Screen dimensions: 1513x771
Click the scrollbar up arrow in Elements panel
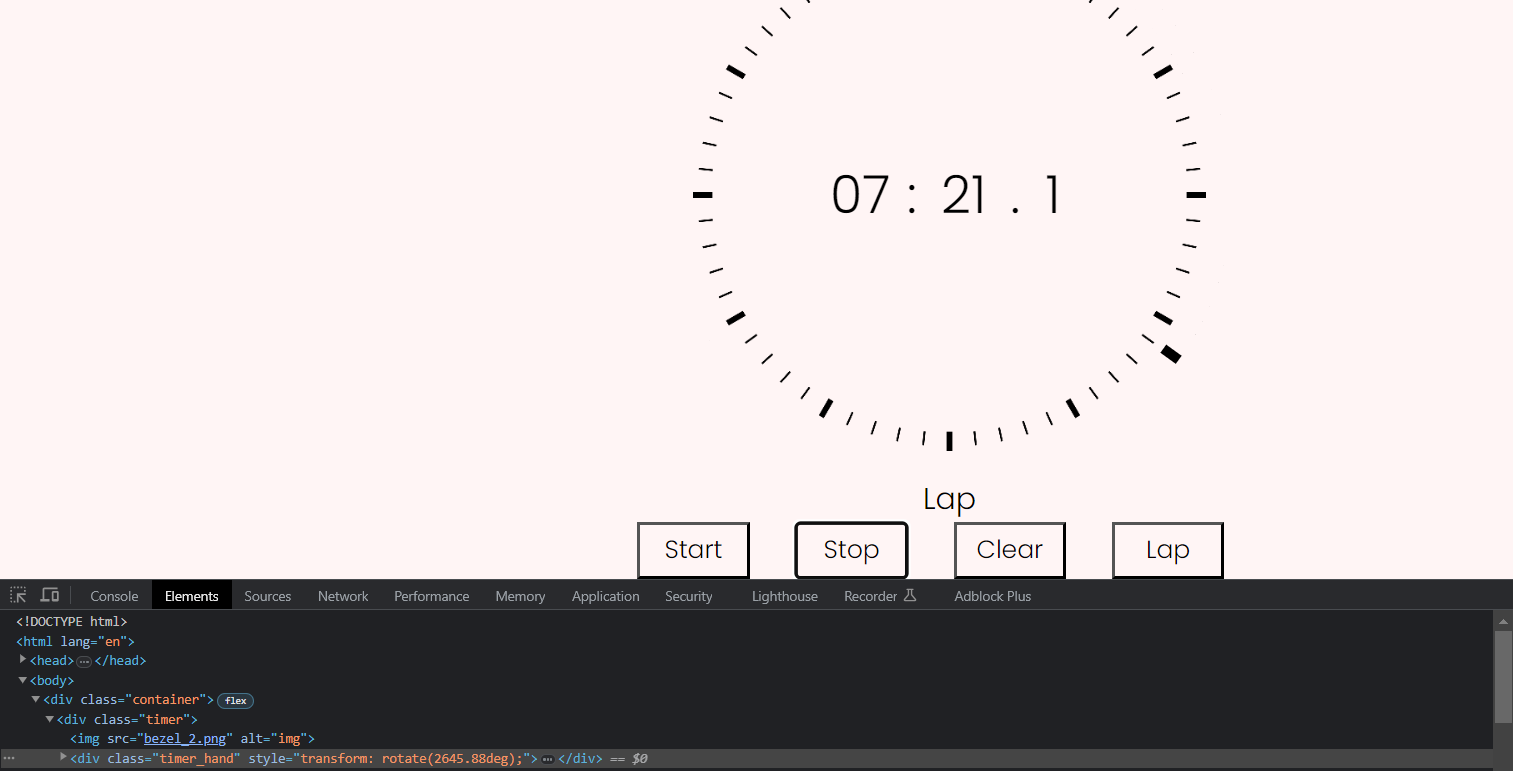(x=1503, y=620)
